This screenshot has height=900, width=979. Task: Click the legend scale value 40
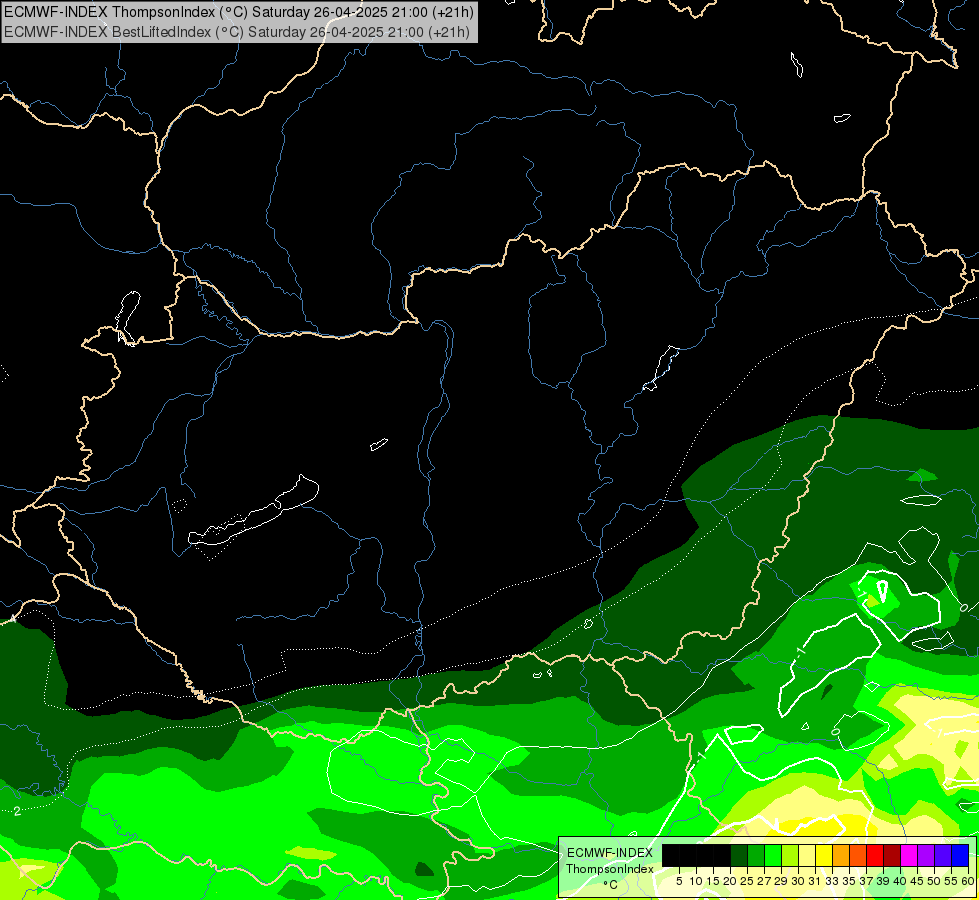pyautogui.click(x=901, y=881)
